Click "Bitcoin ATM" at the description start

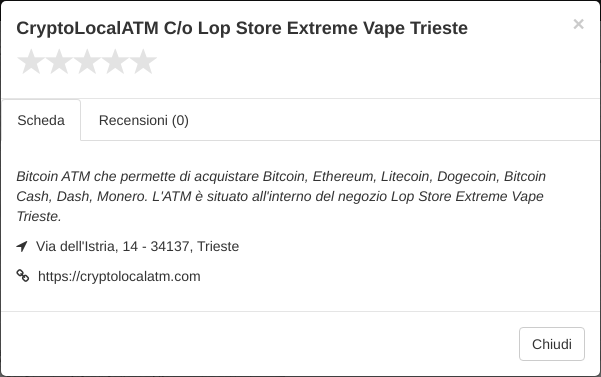[53, 176]
